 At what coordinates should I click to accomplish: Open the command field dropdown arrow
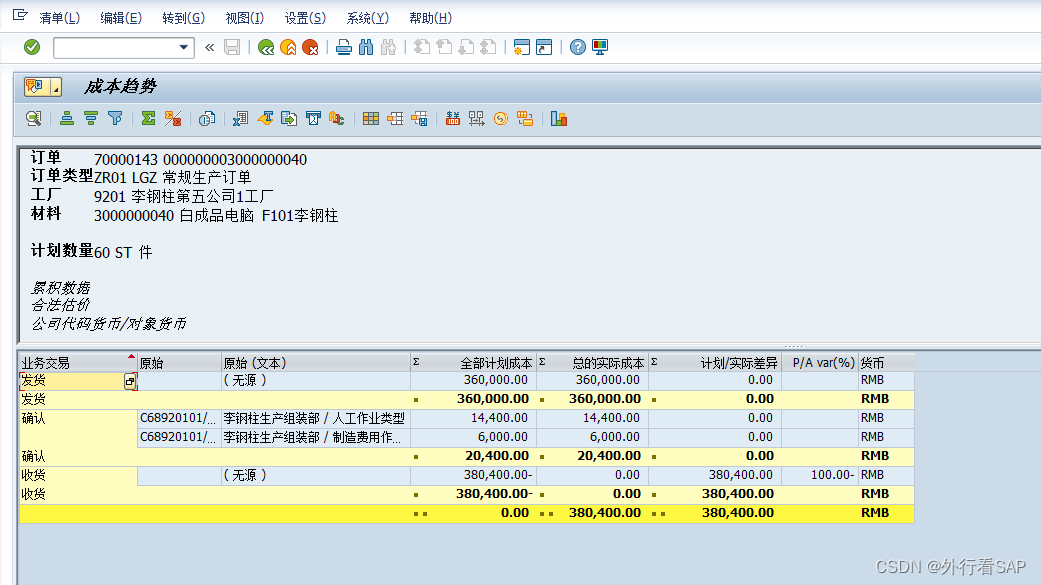(184, 47)
